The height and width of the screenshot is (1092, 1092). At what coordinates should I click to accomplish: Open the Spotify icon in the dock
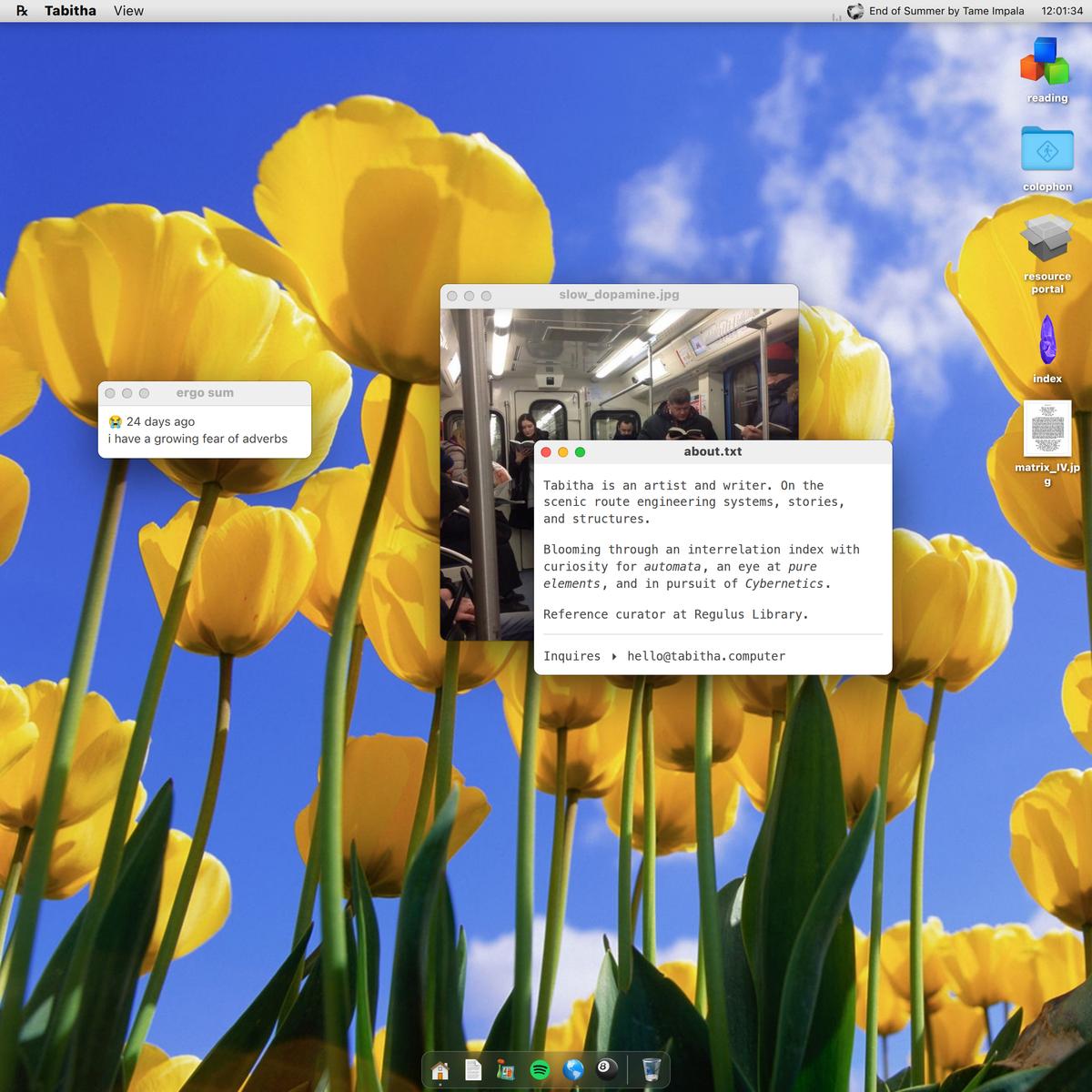pos(540,1069)
